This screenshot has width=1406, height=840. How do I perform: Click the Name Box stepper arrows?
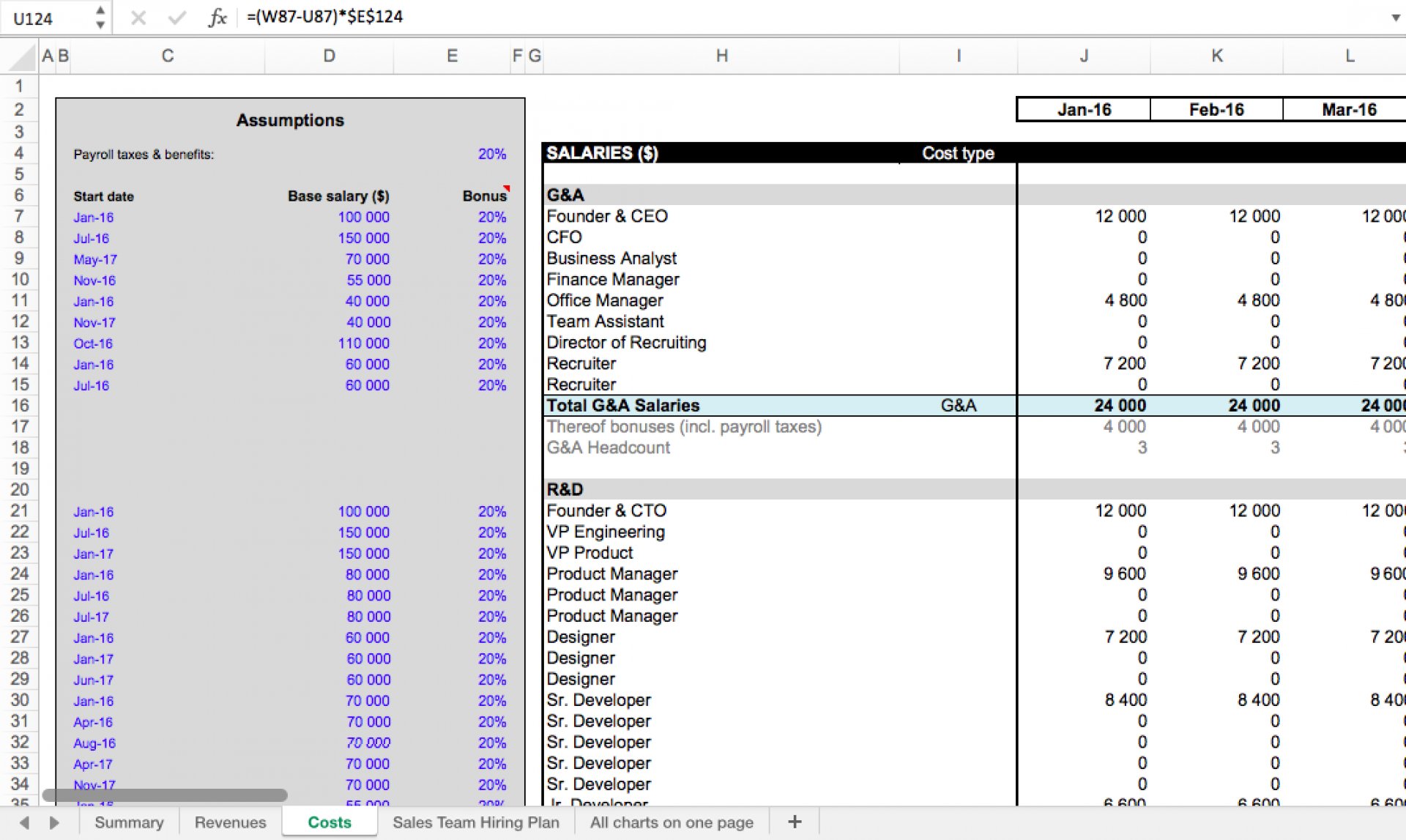pyautogui.click(x=100, y=18)
